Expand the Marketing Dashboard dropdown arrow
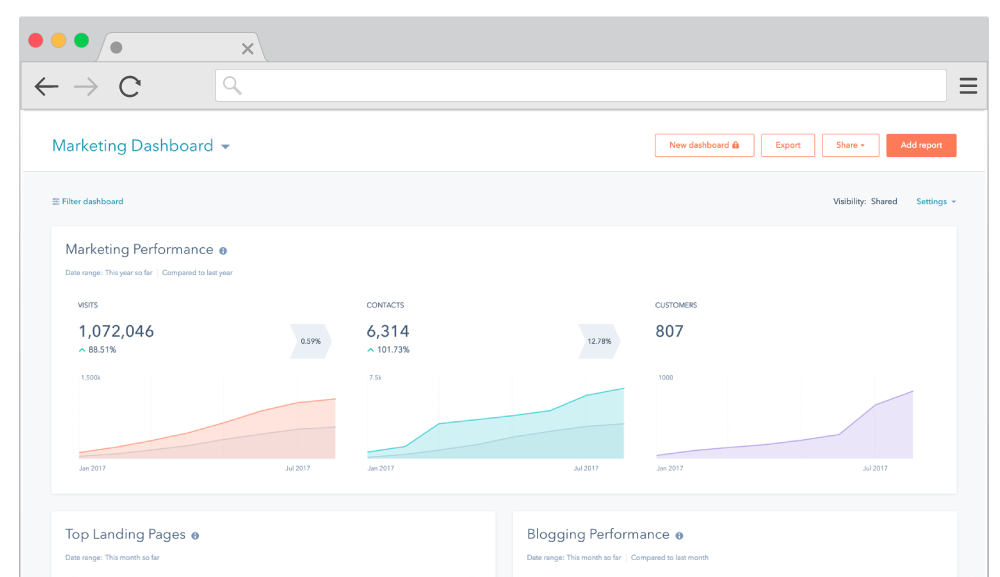 tap(225, 147)
